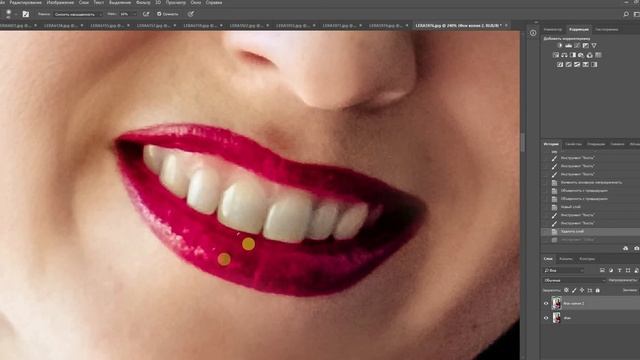This screenshot has height=360, width=640.
Task: Open the tool preset picker
Action: point(9,14)
